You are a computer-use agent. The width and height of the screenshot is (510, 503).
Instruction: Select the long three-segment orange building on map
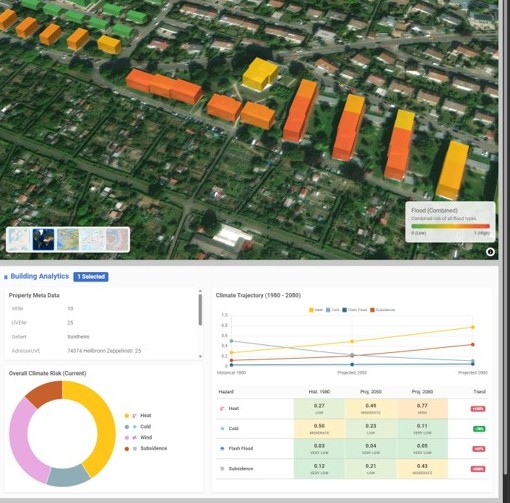[164, 87]
